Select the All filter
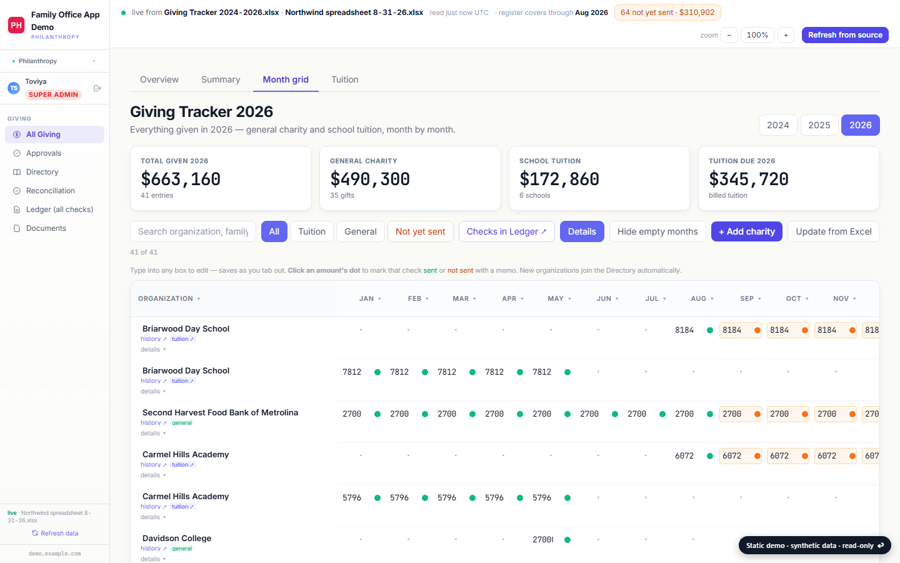900x563 pixels. click(x=274, y=231)
